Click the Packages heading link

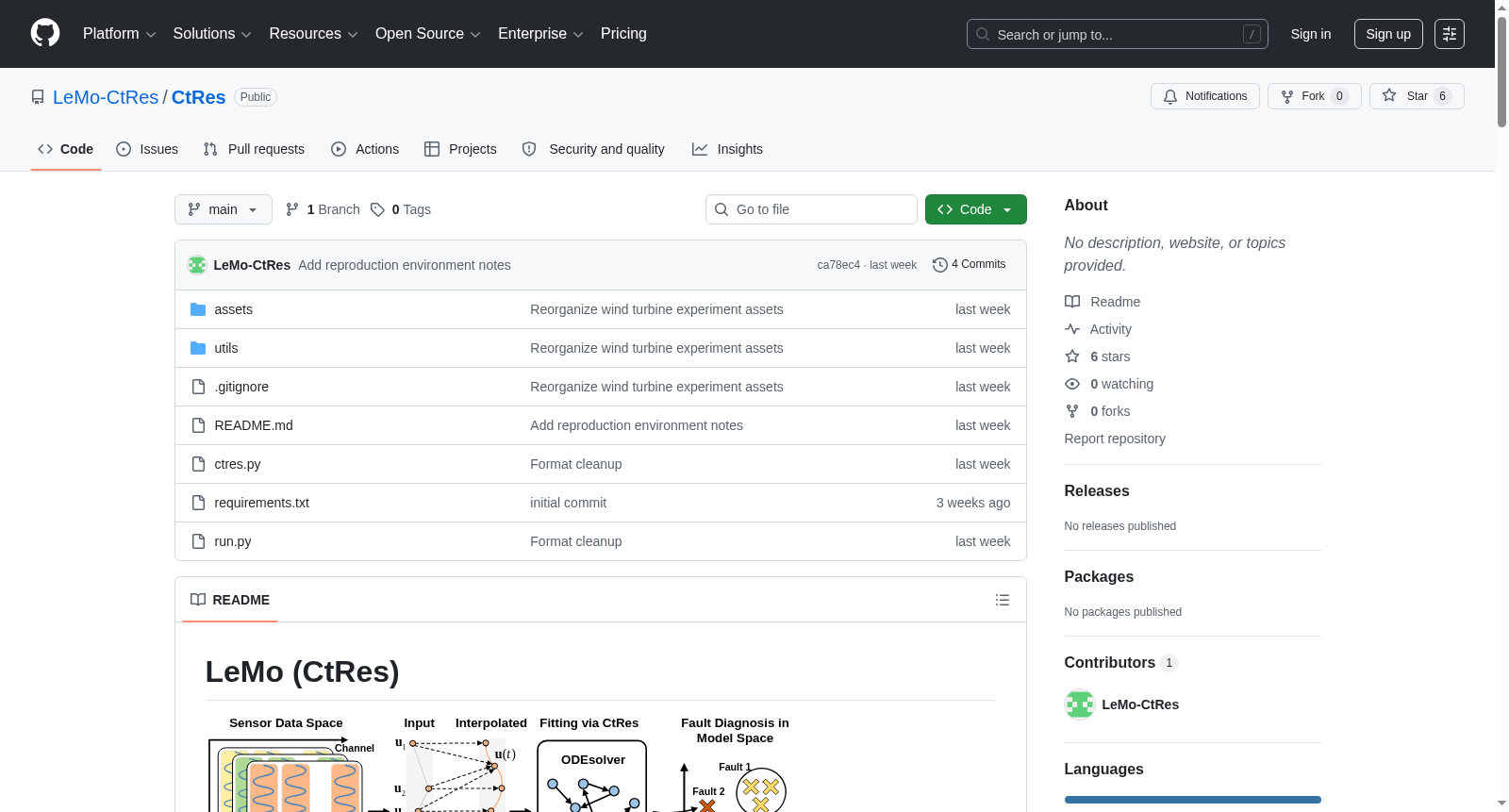click(1099, 577)
